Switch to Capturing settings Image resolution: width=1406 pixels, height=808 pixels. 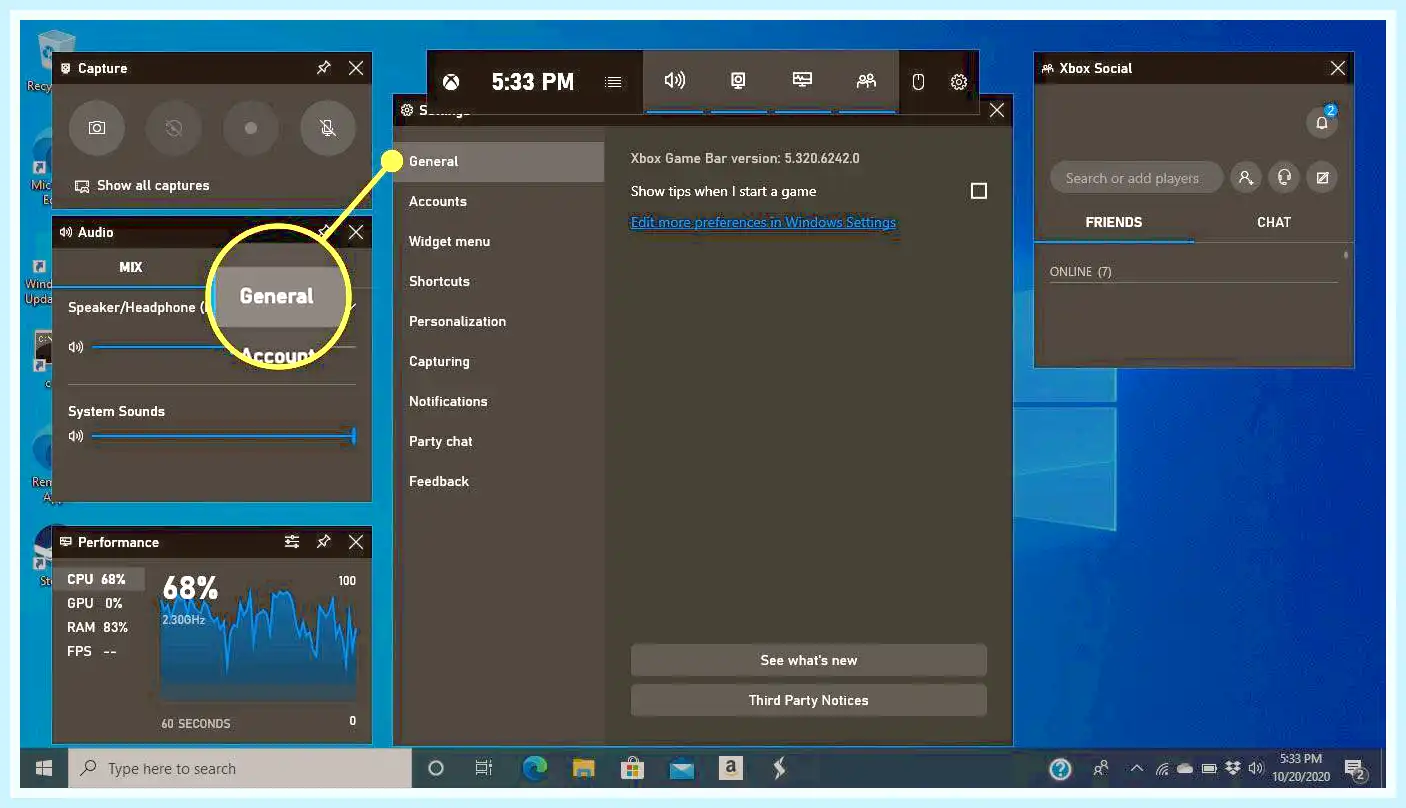tap(499, 361)
